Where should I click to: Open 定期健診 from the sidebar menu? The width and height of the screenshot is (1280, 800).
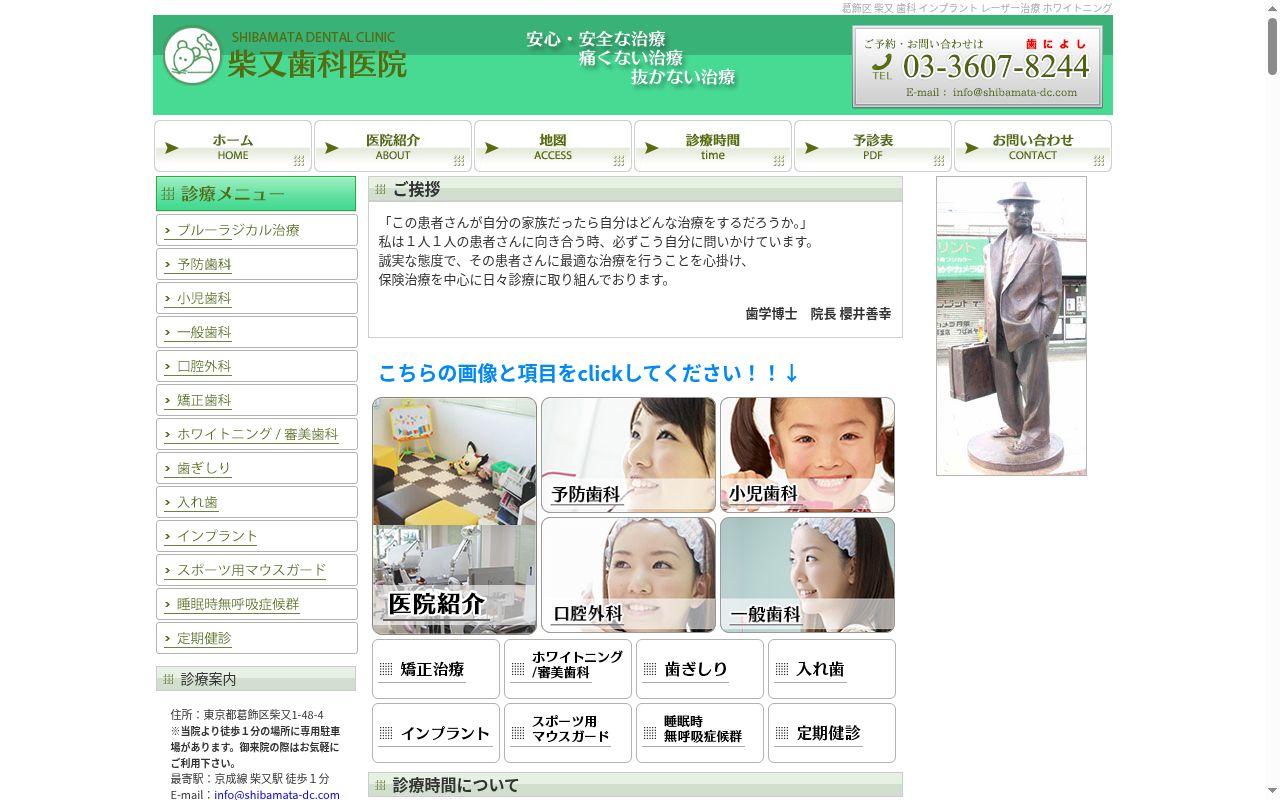pos(257,638)
